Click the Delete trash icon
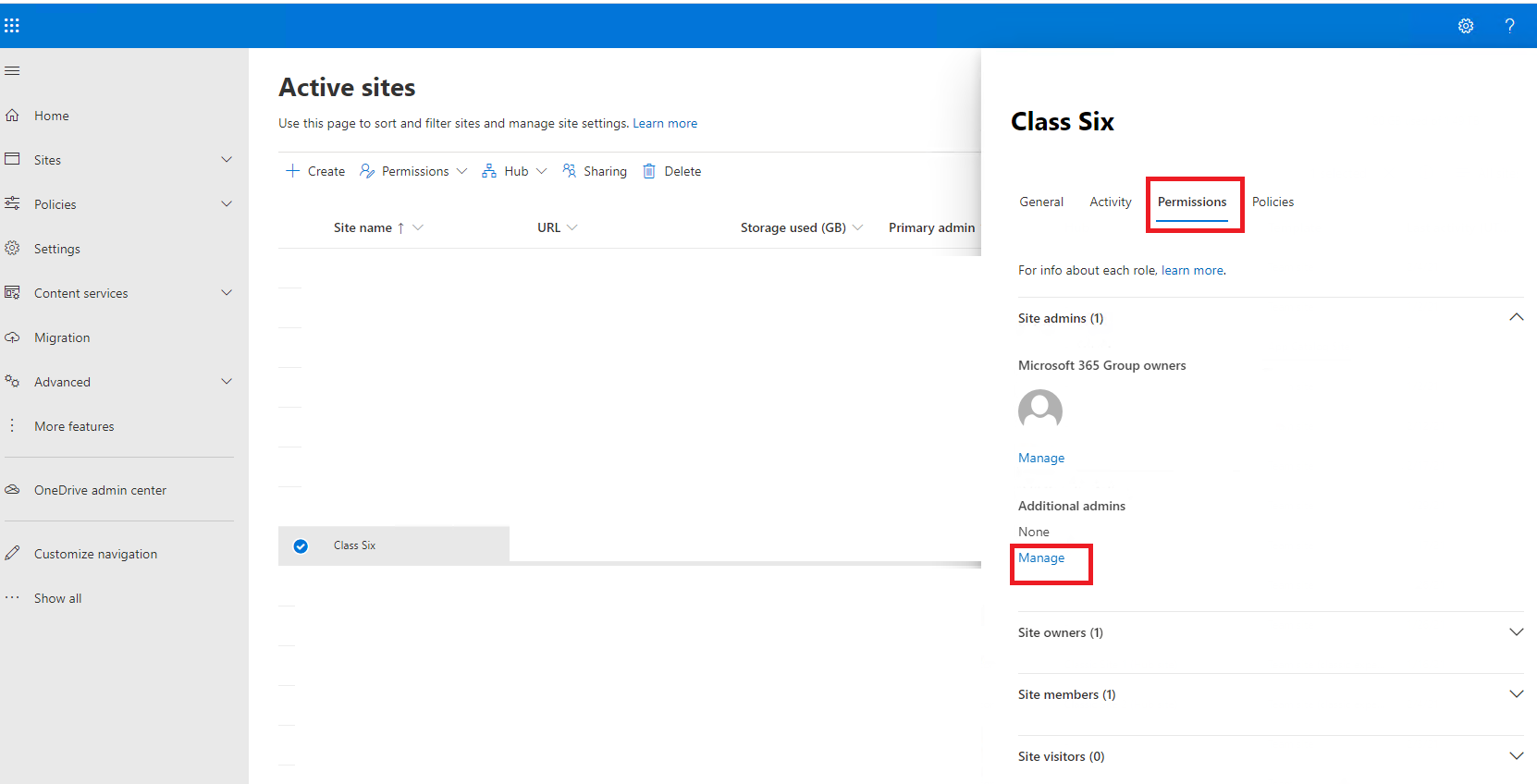This screenshot has height=784, width=1537. tap(649, 171)
